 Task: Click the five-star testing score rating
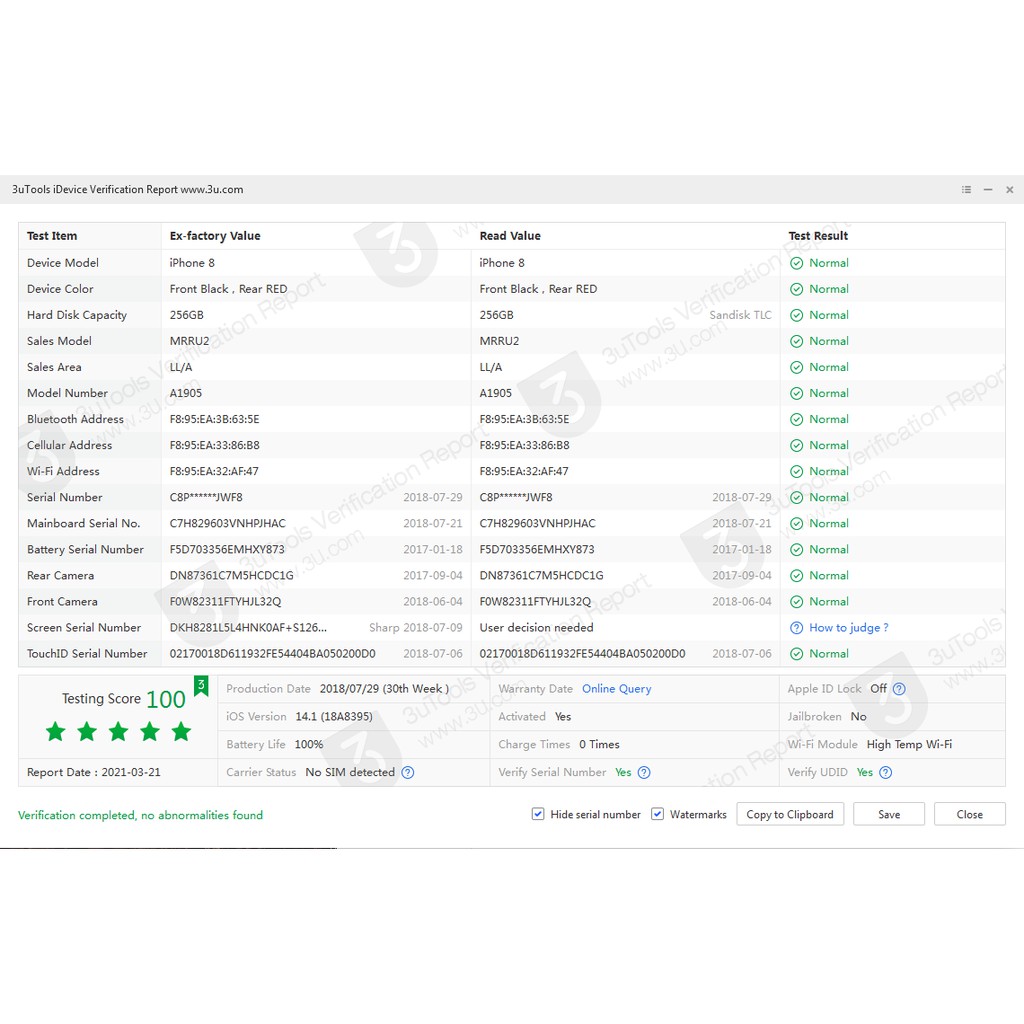coord(118,732)
